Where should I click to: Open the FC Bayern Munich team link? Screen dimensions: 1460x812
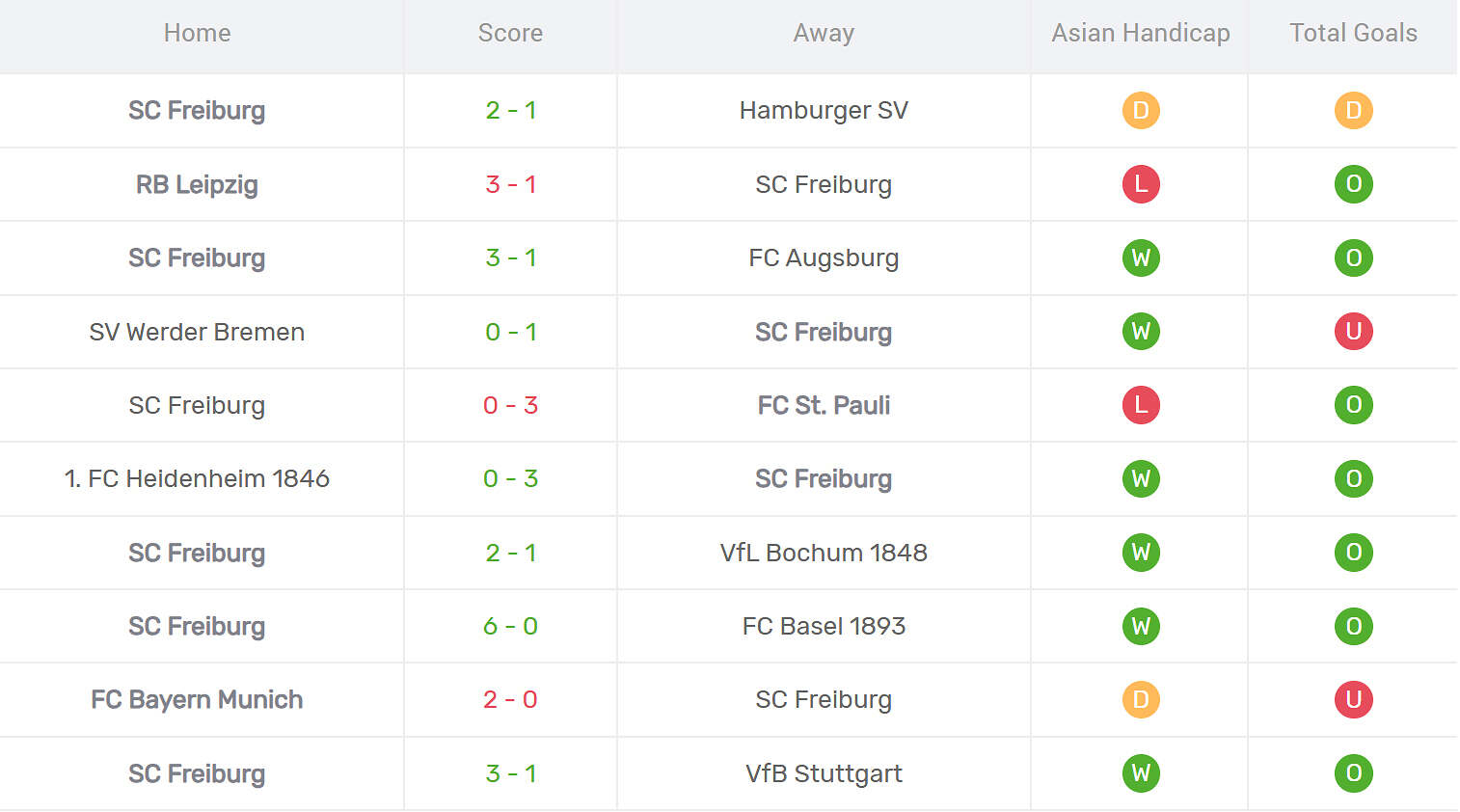click(197, 700)
